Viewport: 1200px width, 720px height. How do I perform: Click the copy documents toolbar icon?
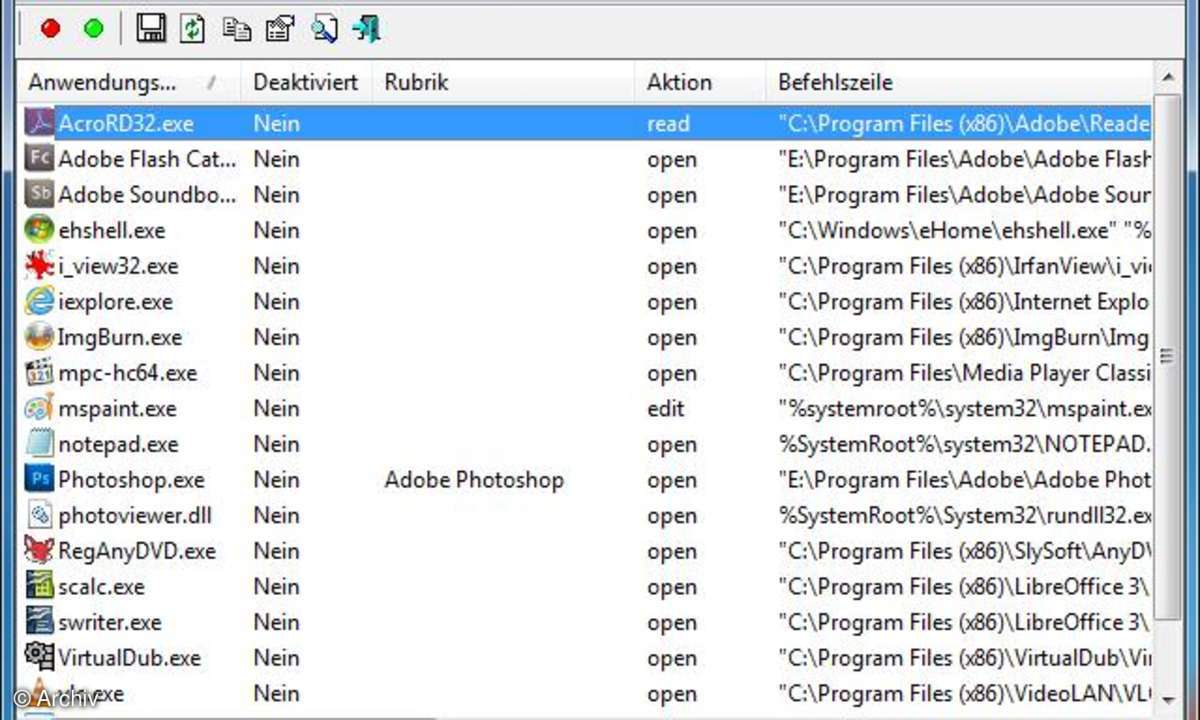coord(236,29)
